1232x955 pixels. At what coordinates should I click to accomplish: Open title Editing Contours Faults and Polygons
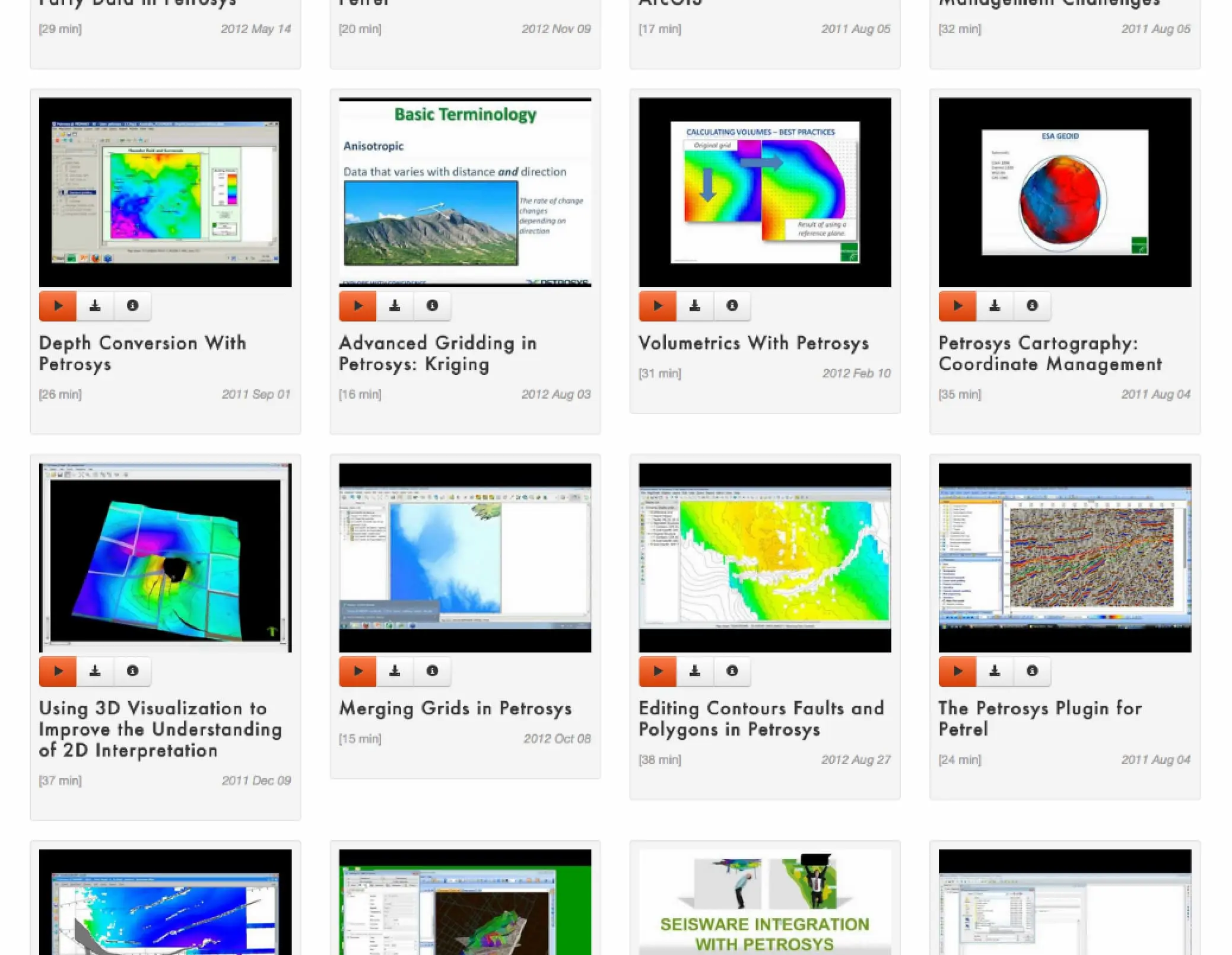pos(761,719)
